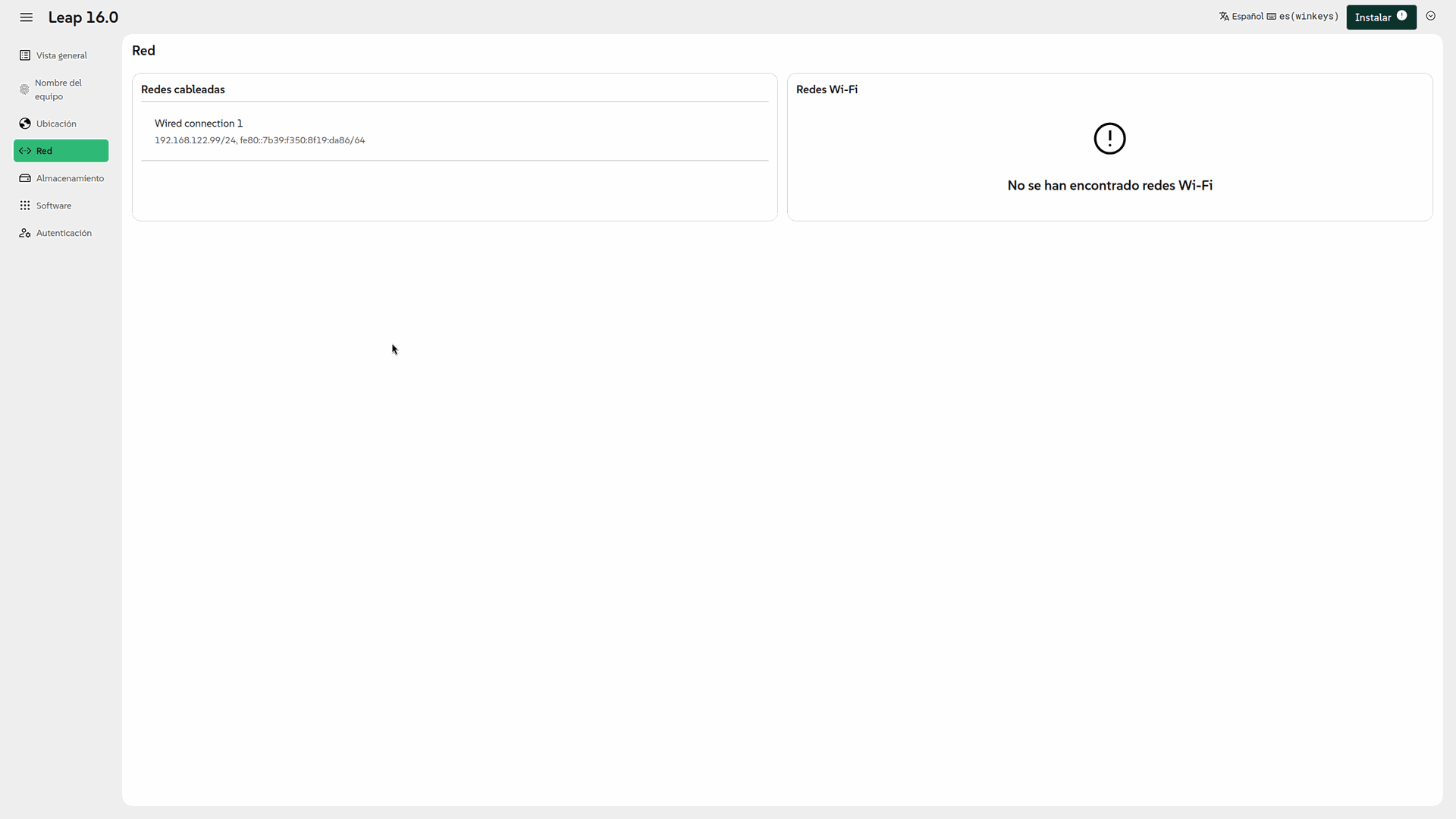Click the Leap 16.0 product title
Viewport: 1456px width, 819px height.
click(83, 17)
